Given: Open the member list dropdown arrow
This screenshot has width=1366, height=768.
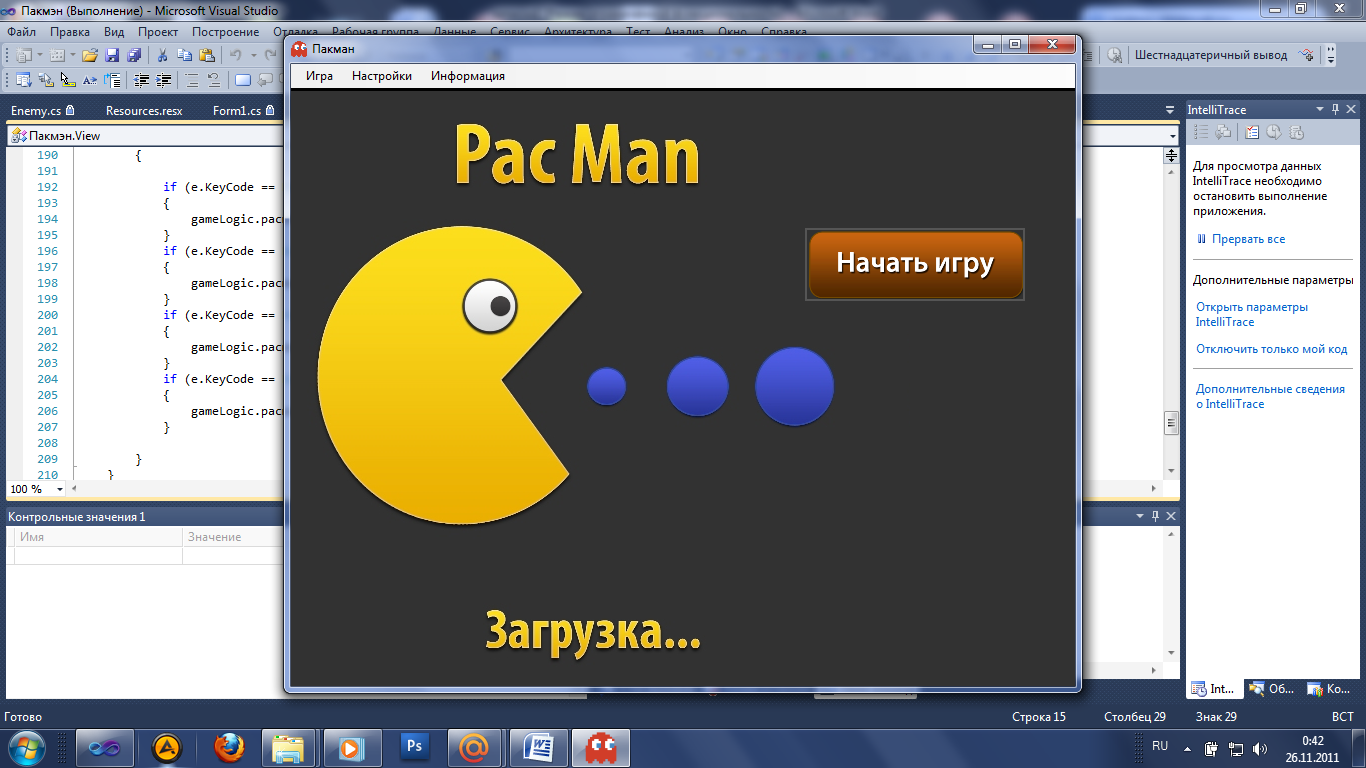Looking at the screenshot, I should pos(1173,136).
